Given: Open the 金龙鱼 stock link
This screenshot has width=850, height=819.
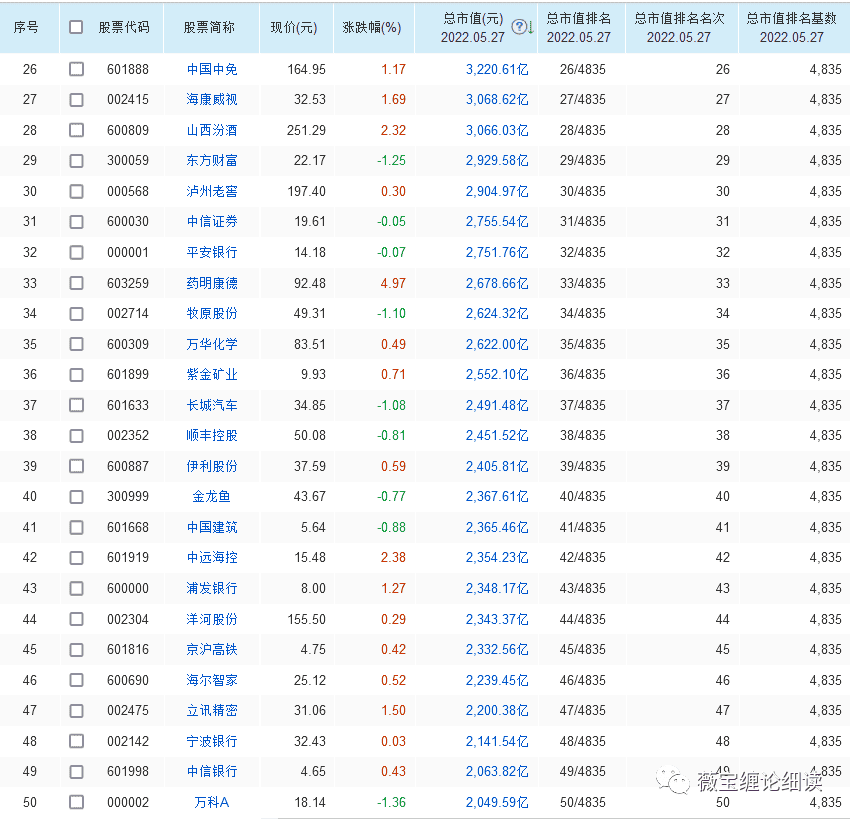Looking at the screenshot, I should pos(212,496).
